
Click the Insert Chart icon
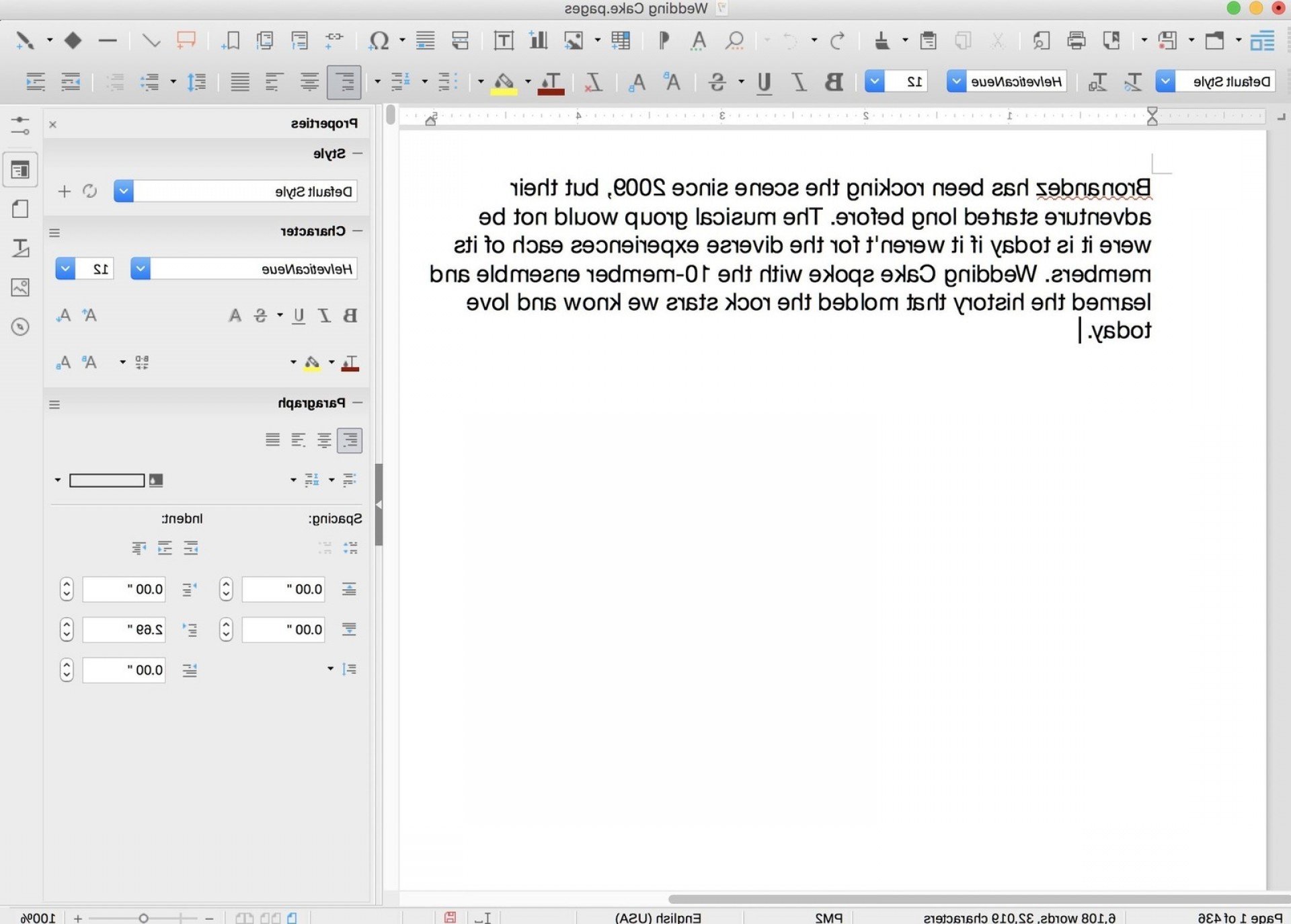538,41
